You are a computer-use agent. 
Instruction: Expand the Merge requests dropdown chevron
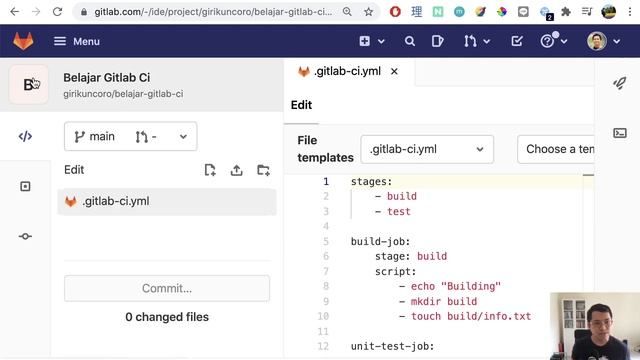(x=487, y=41)
